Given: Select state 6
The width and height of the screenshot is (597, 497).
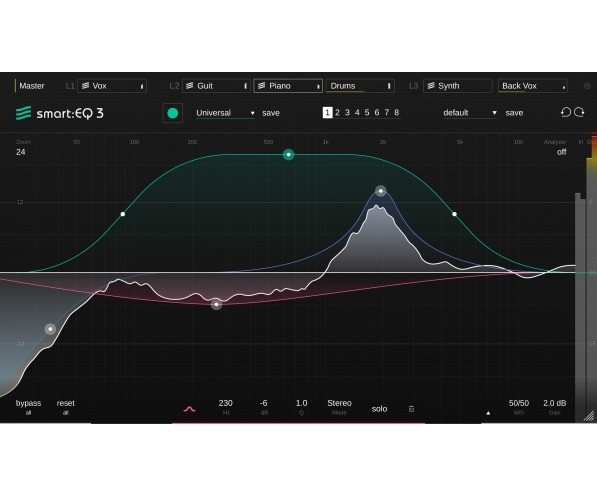Looking at the screenshot, I should click(377, 112).
